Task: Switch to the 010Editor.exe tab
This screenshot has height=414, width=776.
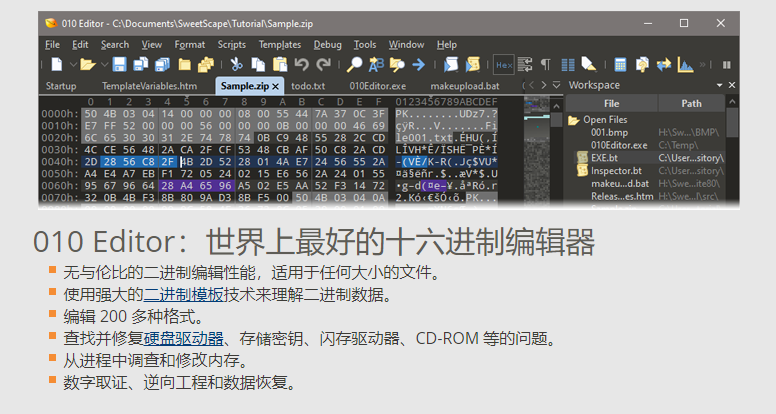Action: (378, 86)
